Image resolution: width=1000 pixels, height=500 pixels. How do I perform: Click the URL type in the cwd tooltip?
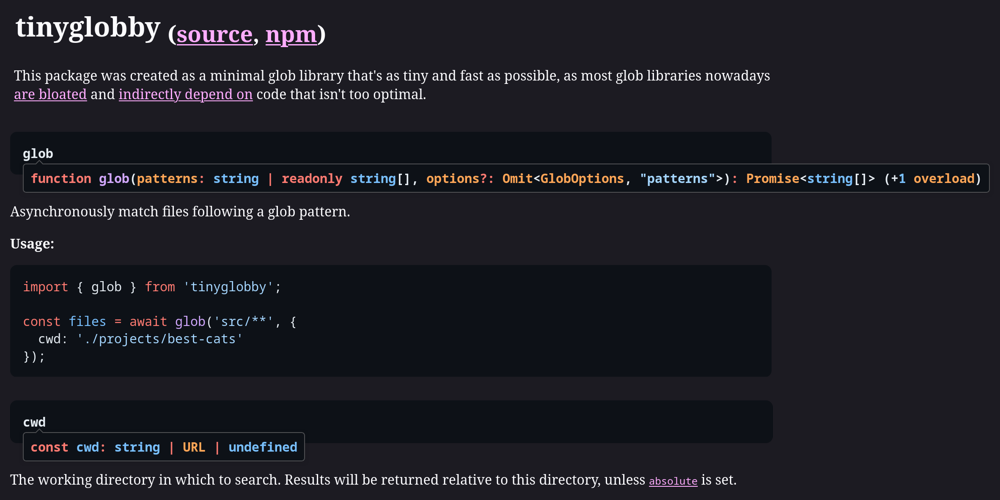click(194, 447)
